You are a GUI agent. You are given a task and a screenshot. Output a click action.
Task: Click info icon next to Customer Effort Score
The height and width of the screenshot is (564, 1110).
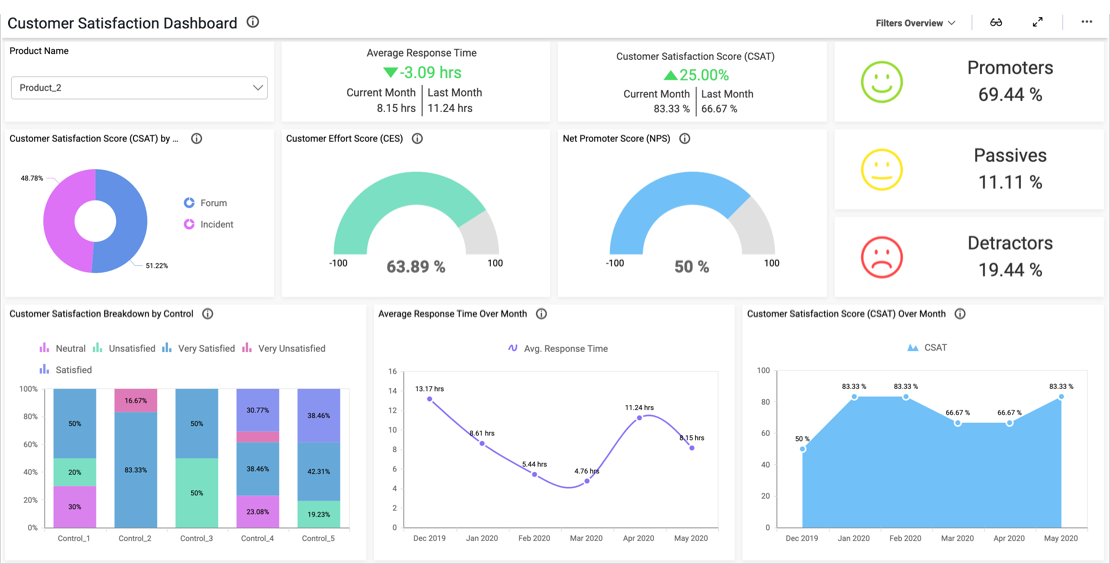(x=418, y=139)
